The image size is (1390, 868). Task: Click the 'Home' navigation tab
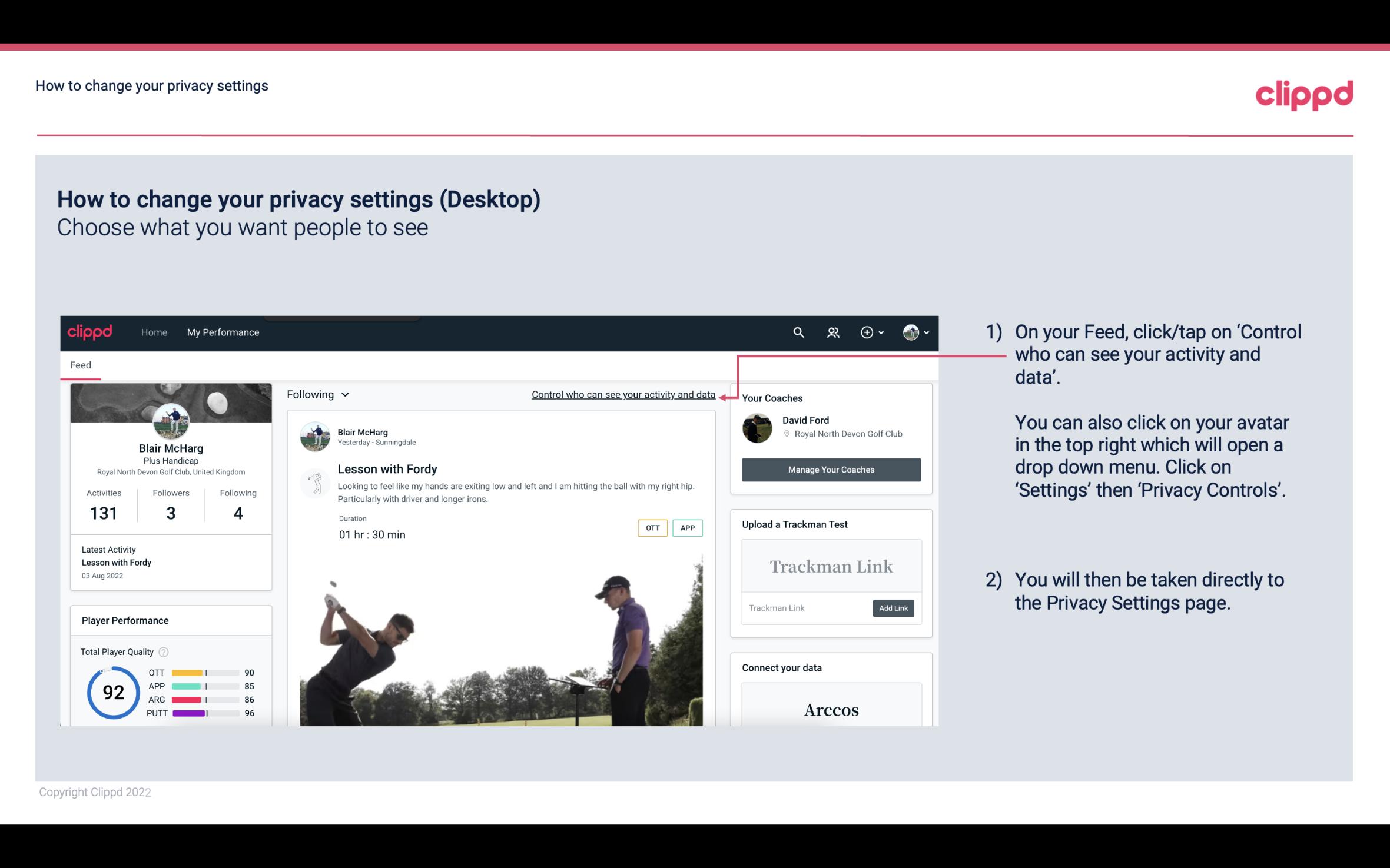point(153,332)
